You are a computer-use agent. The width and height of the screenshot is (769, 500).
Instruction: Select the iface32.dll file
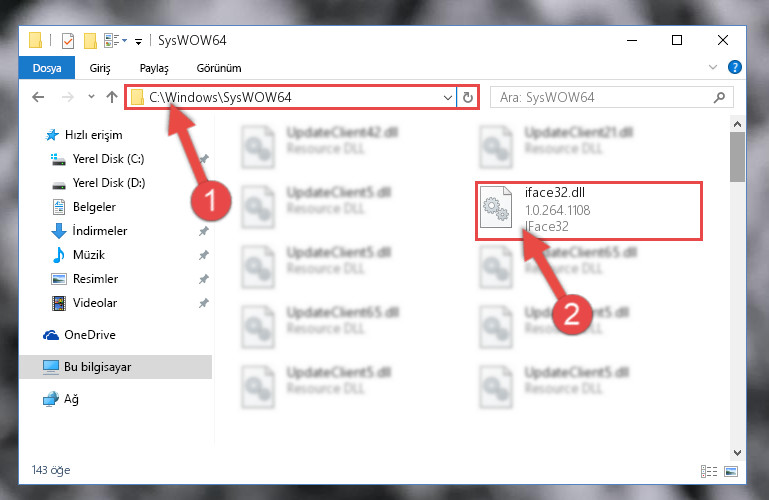(x=589, y=210)
